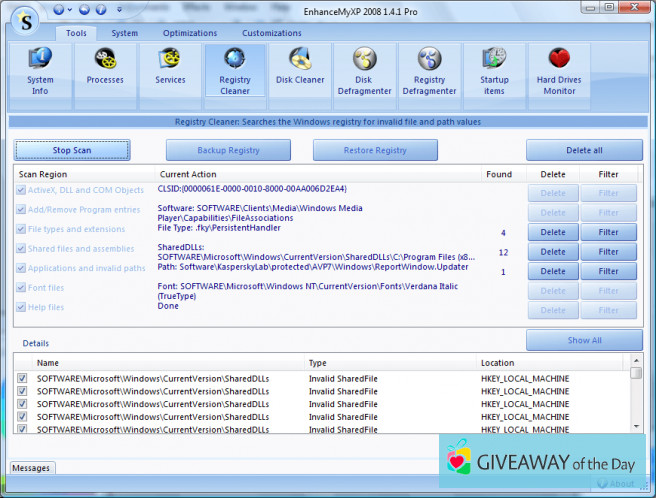Open the Disk Defragmenter tool
656x498 pixels.
364,70
